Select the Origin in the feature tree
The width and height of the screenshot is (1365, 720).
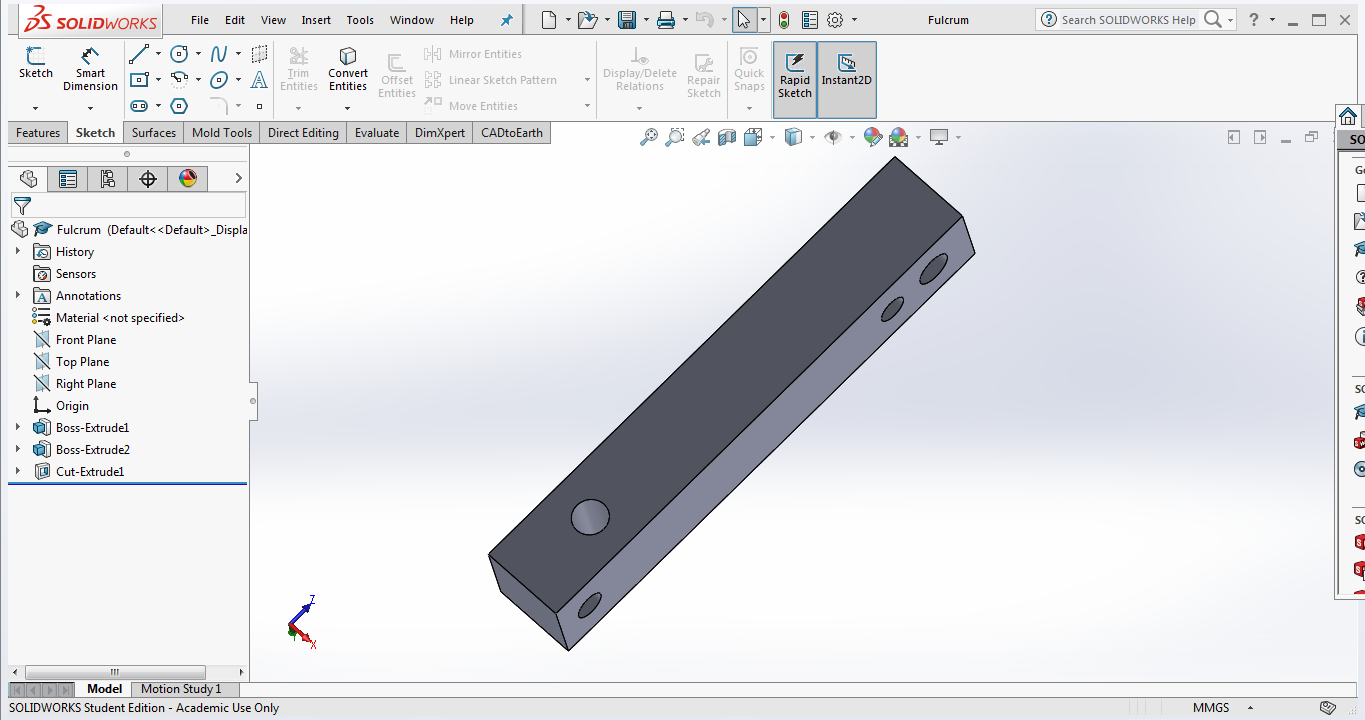pyautogui.click(x=72, y=406)
